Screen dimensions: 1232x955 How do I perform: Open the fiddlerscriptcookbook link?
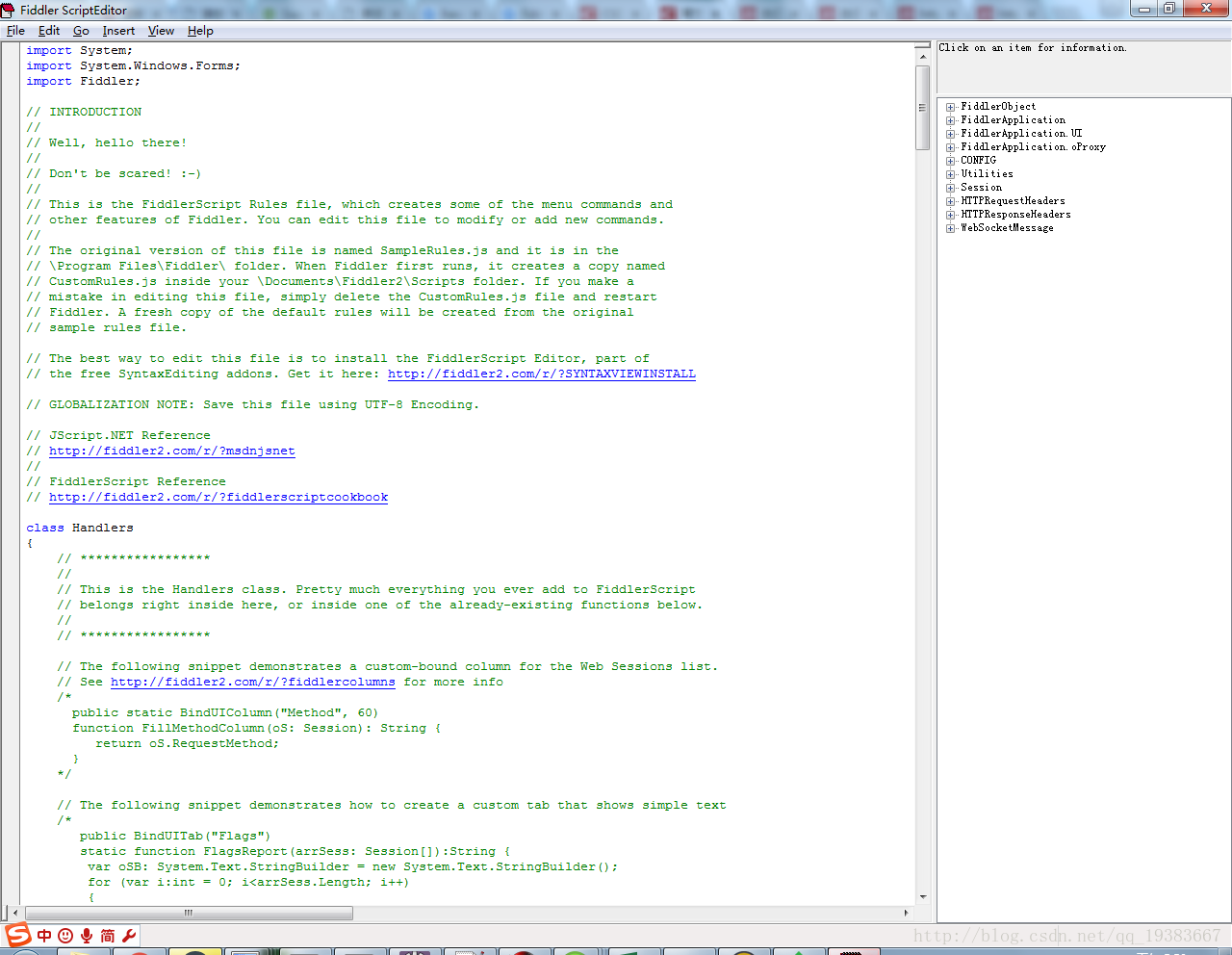pyautogui.click(x=218, y=497)
